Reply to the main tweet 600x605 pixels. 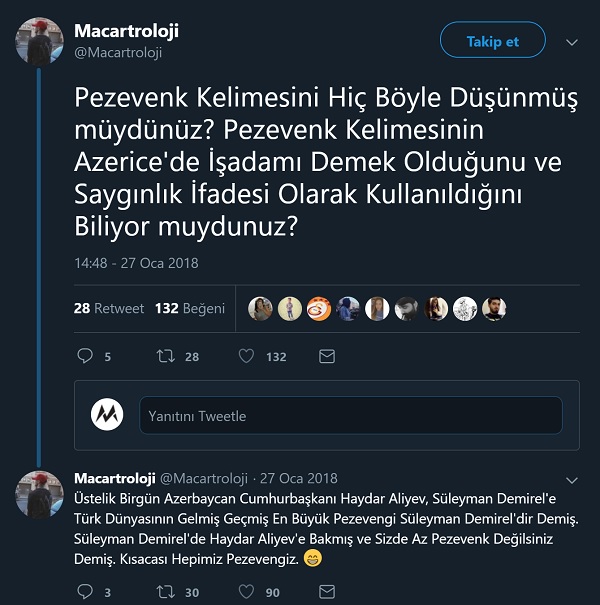85,356
